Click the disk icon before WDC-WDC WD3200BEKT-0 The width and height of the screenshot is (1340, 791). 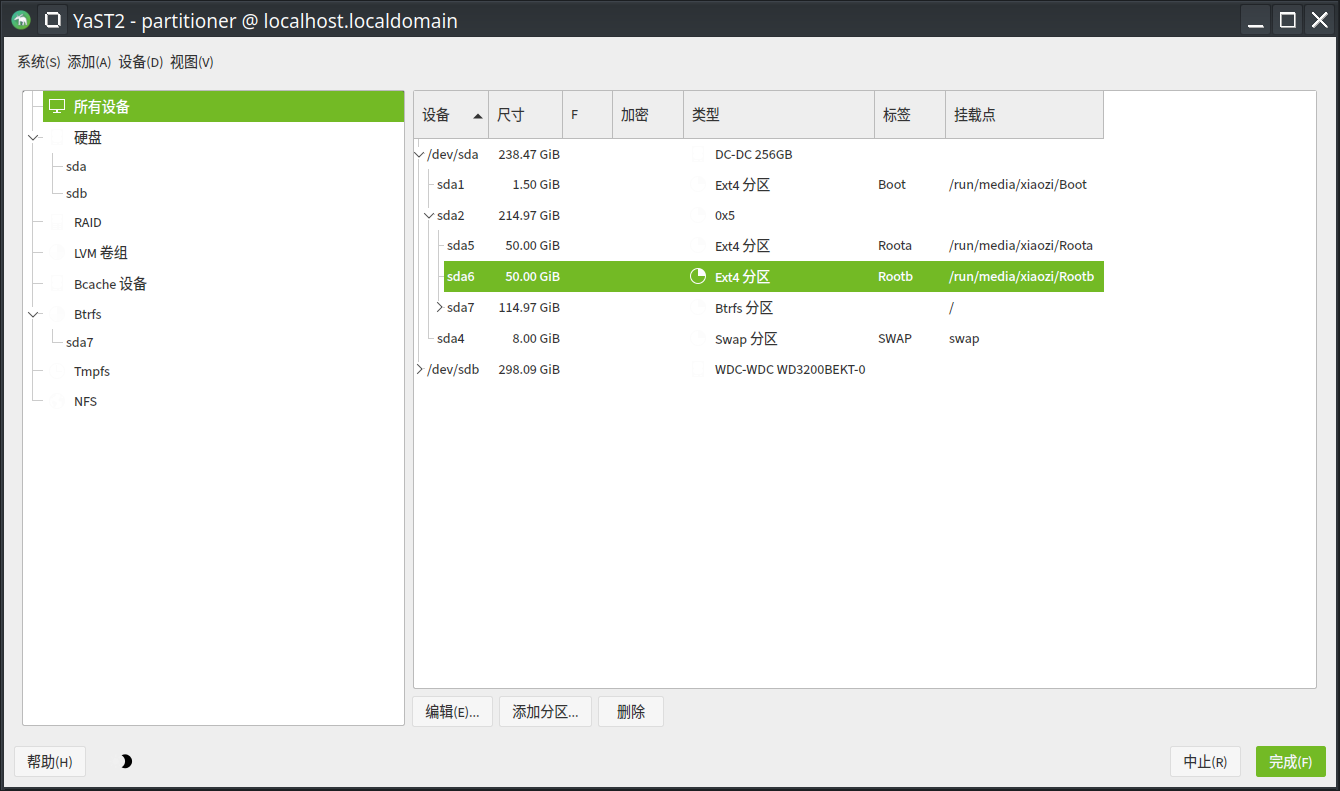(x=698, y=369)
